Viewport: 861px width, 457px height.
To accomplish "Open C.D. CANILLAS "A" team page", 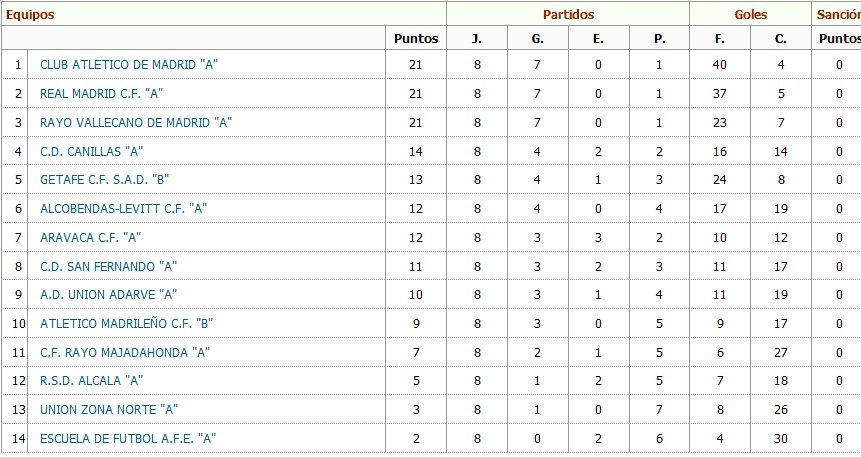I will [x=92, y=152].
